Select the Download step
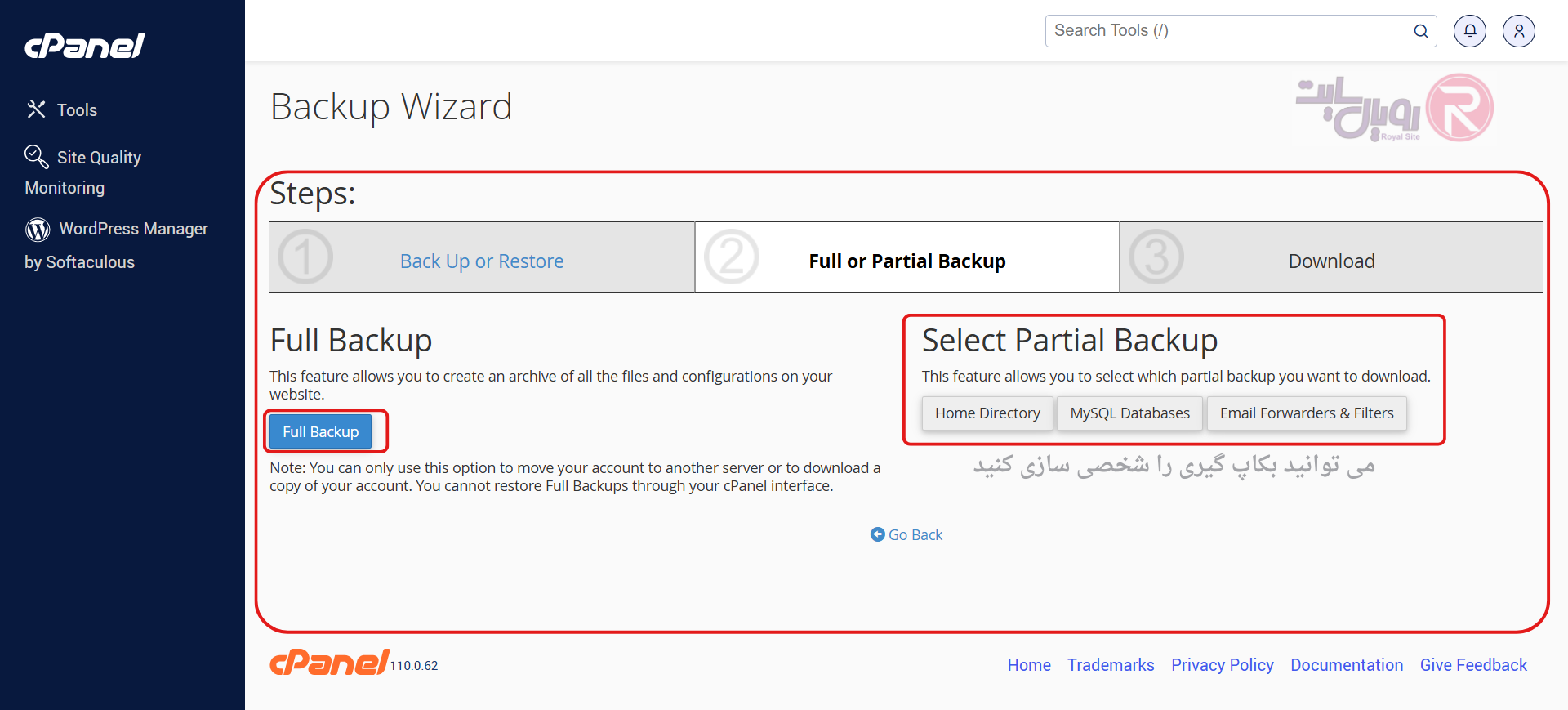The height and width of the screenshot is (710, 1568). point(1331,261)
